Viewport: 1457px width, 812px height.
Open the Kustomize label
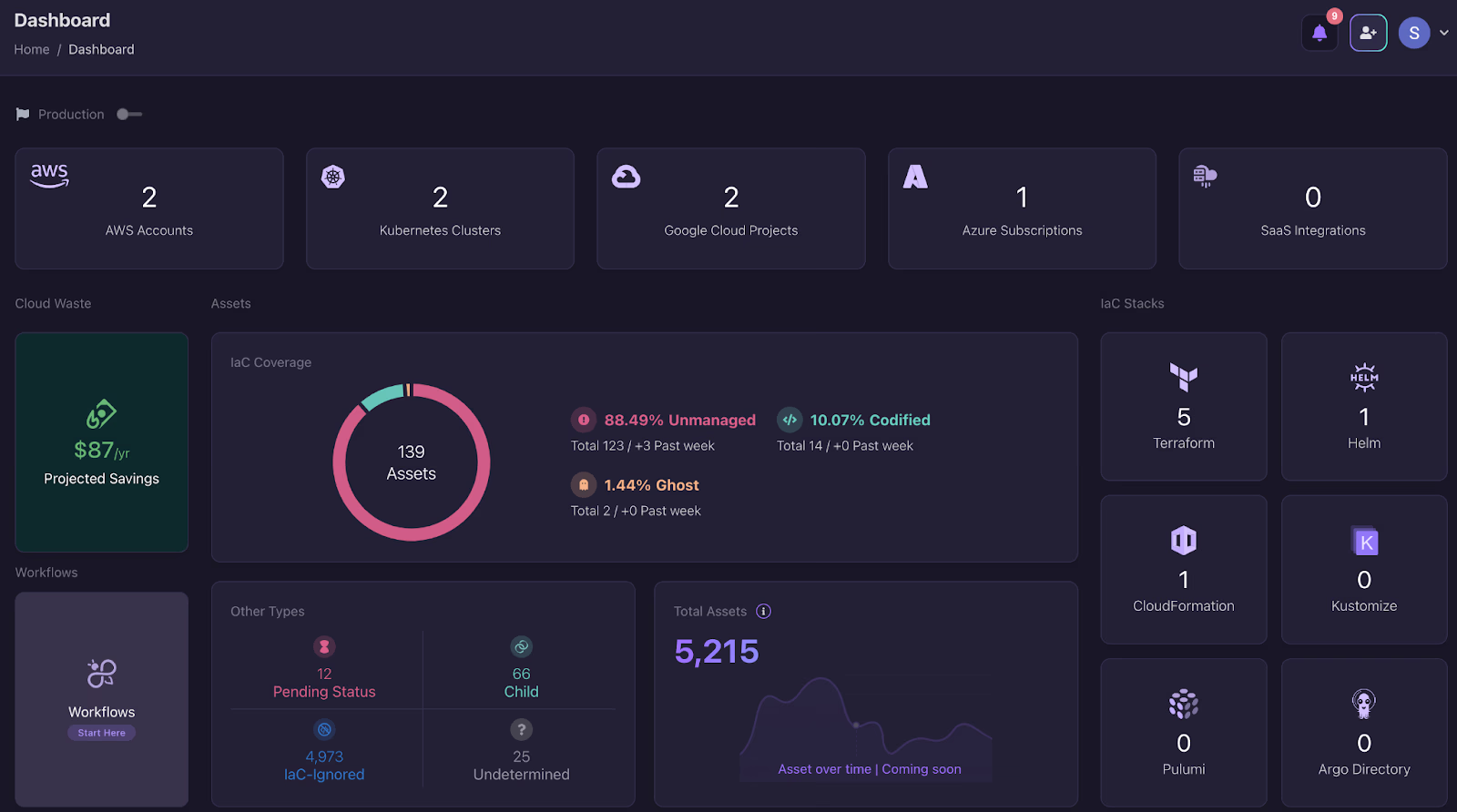pyautogui.click(x=1364, y=606)
